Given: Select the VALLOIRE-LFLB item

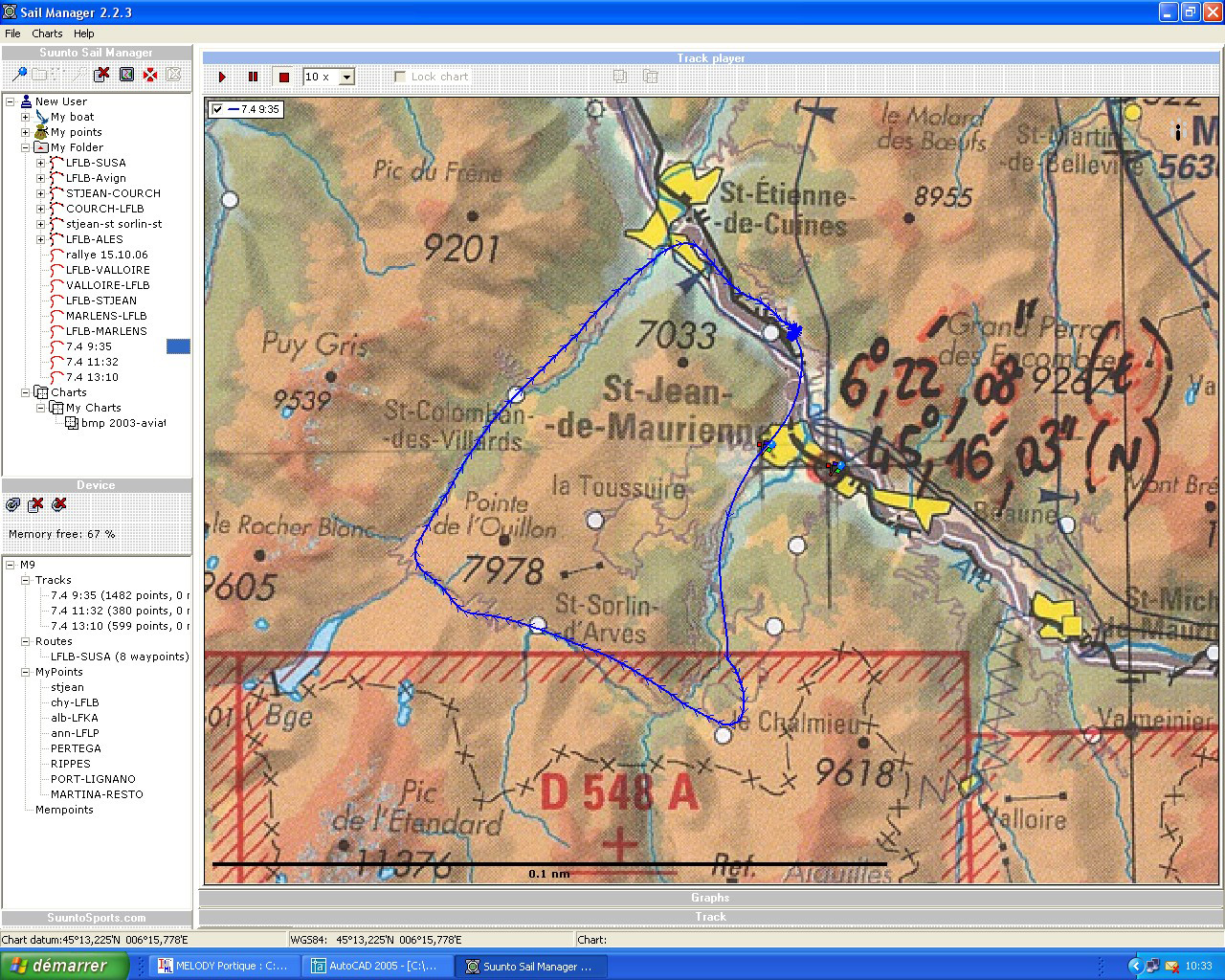Looking at the screenshot, I should [x=107, y=285].
